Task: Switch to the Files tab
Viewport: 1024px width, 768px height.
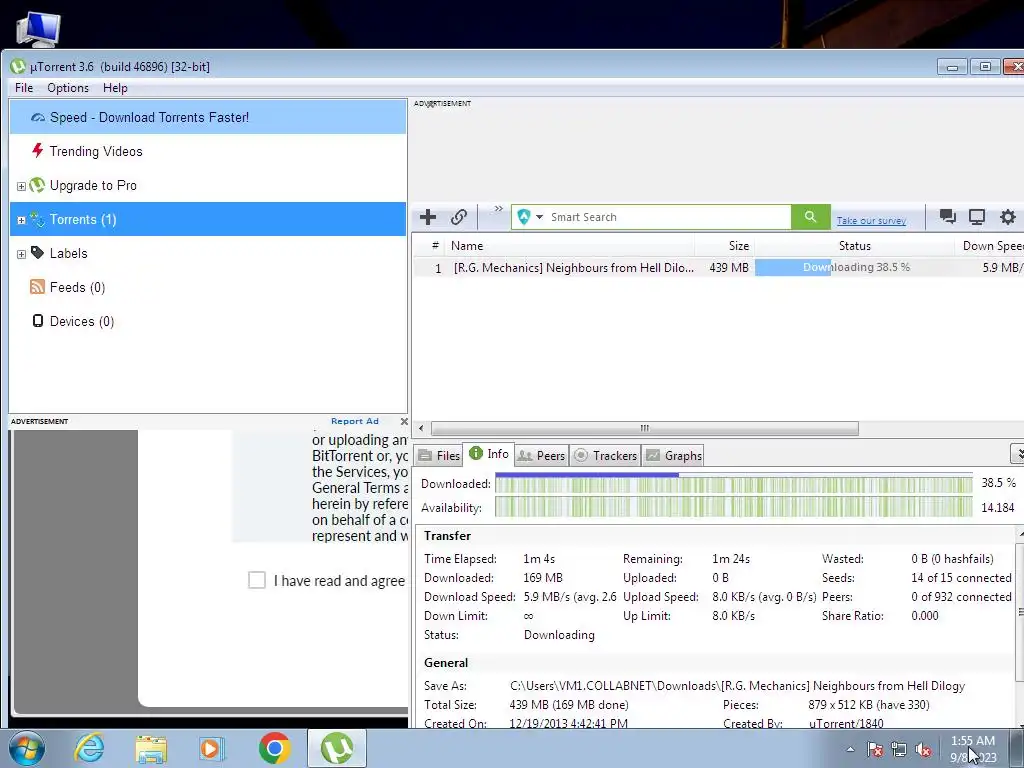Action: 439,455
